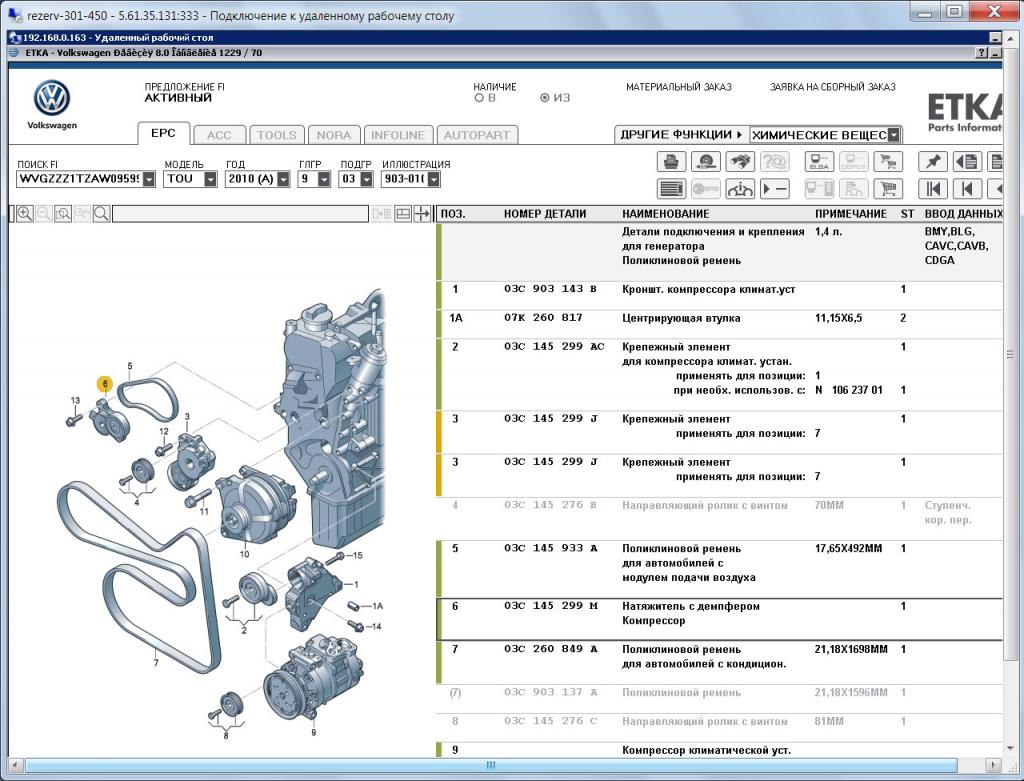
Task: Click the horizontal scrollbar right arrow
Action: 993,765
